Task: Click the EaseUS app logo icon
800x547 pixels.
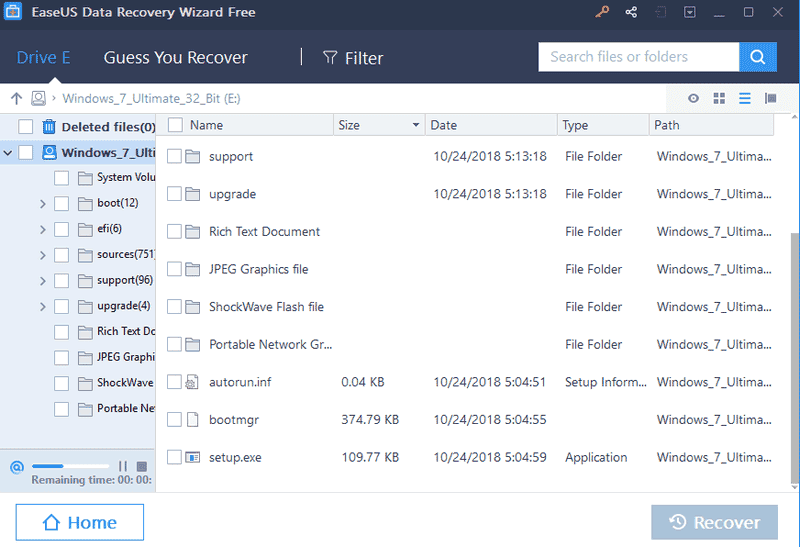Action: [13, 11]
